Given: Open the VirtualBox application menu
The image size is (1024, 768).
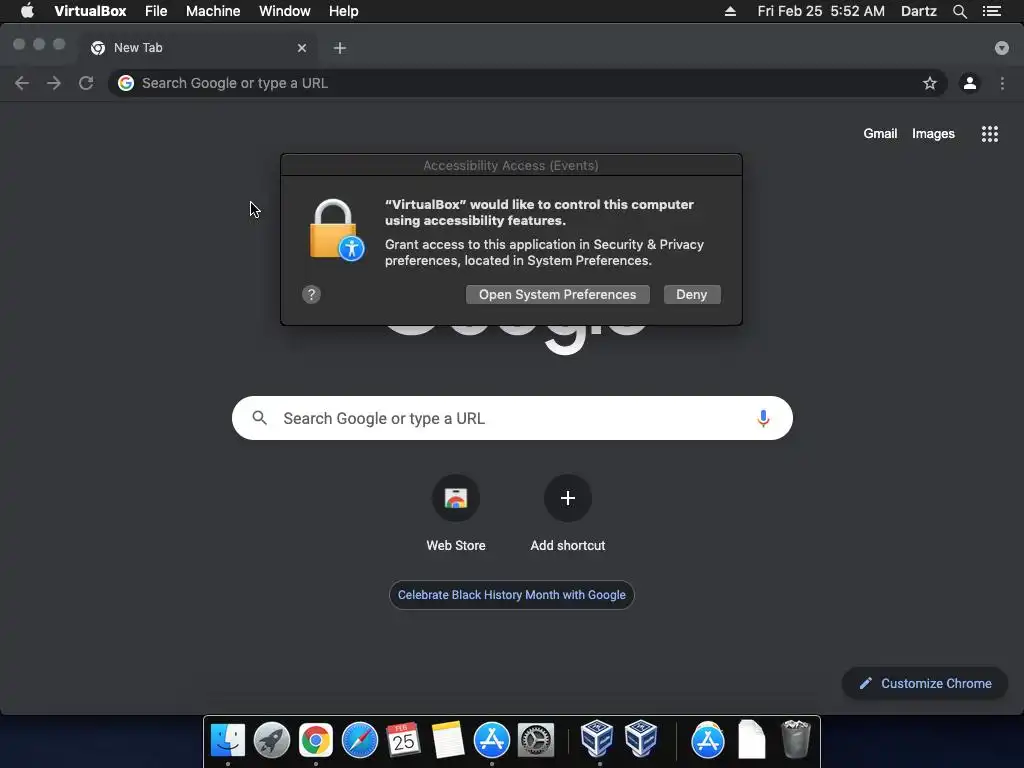Looking at the screenshot, I should tap(90, 11).
